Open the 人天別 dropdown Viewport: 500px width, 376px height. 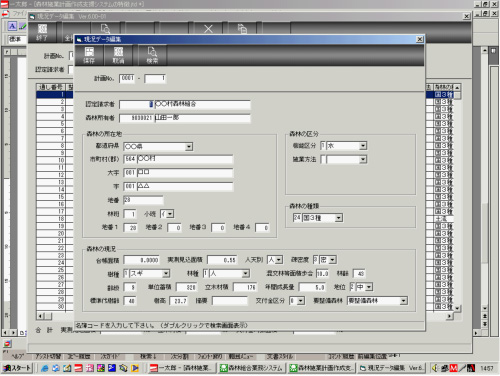click(x=279, y=260)
